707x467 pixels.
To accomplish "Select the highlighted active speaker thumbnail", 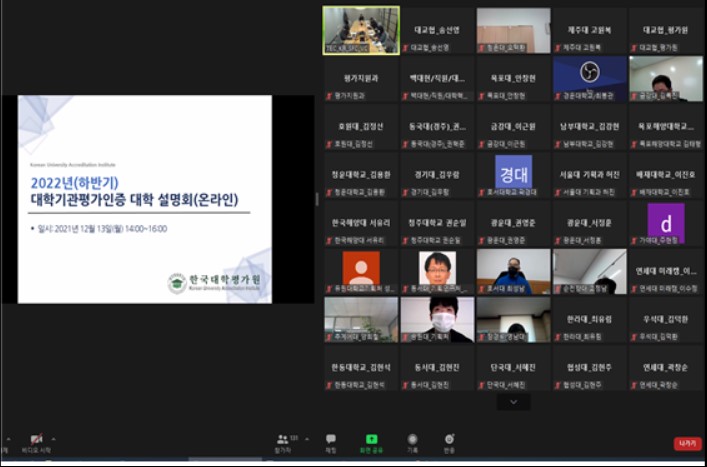I will (361, 29).
